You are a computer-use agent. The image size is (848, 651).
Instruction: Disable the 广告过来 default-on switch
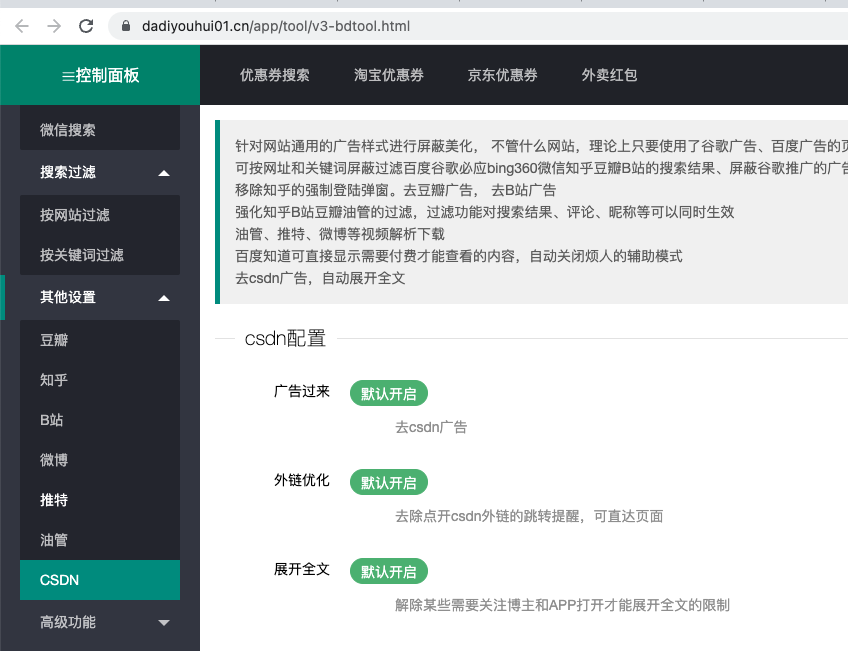pyautogui.click(x=388, y=393)
